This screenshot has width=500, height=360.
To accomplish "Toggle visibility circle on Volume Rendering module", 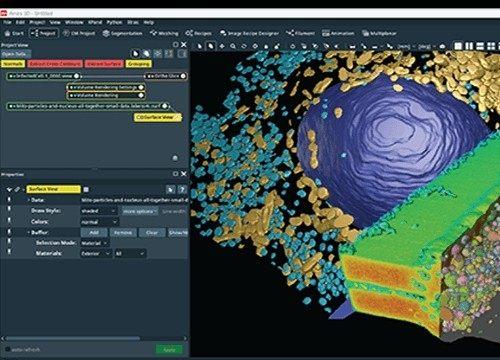I will pos(141,95).
